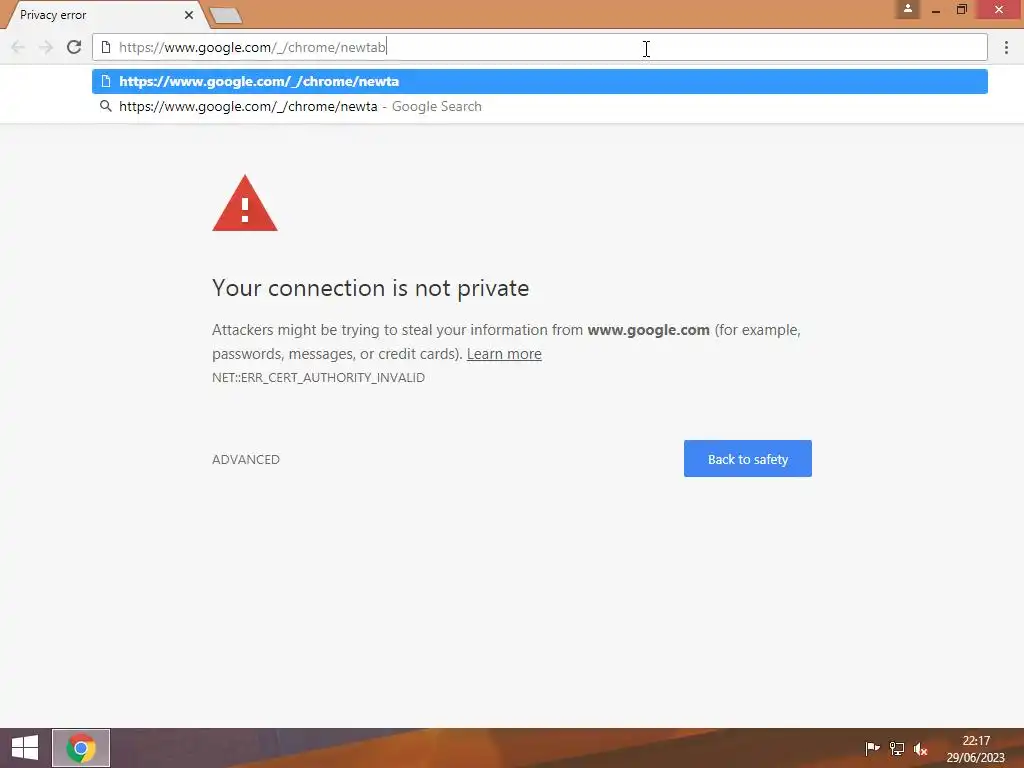Minimize the Chrome window
The image size is (1024, 768).
point(935,9)
